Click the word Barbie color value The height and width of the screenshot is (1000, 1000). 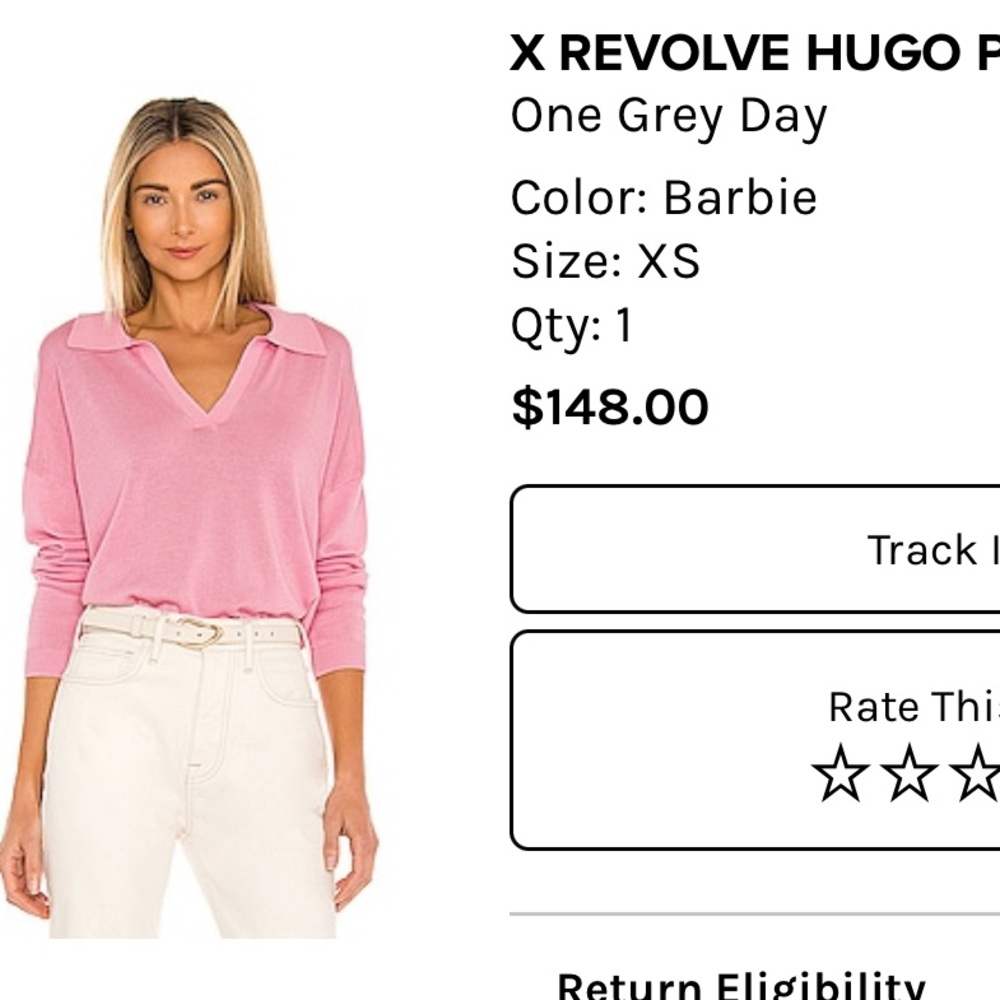pyautogui.click(x=740, y=198)
